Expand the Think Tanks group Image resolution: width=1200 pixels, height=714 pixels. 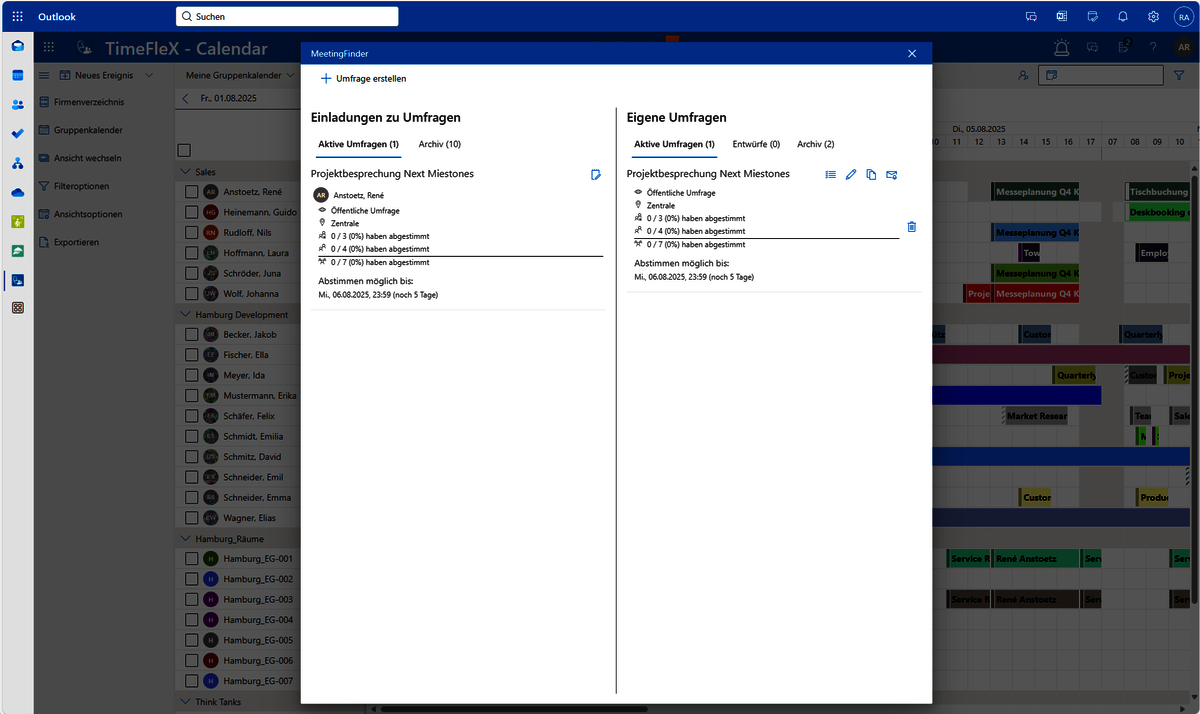[187, 702]
